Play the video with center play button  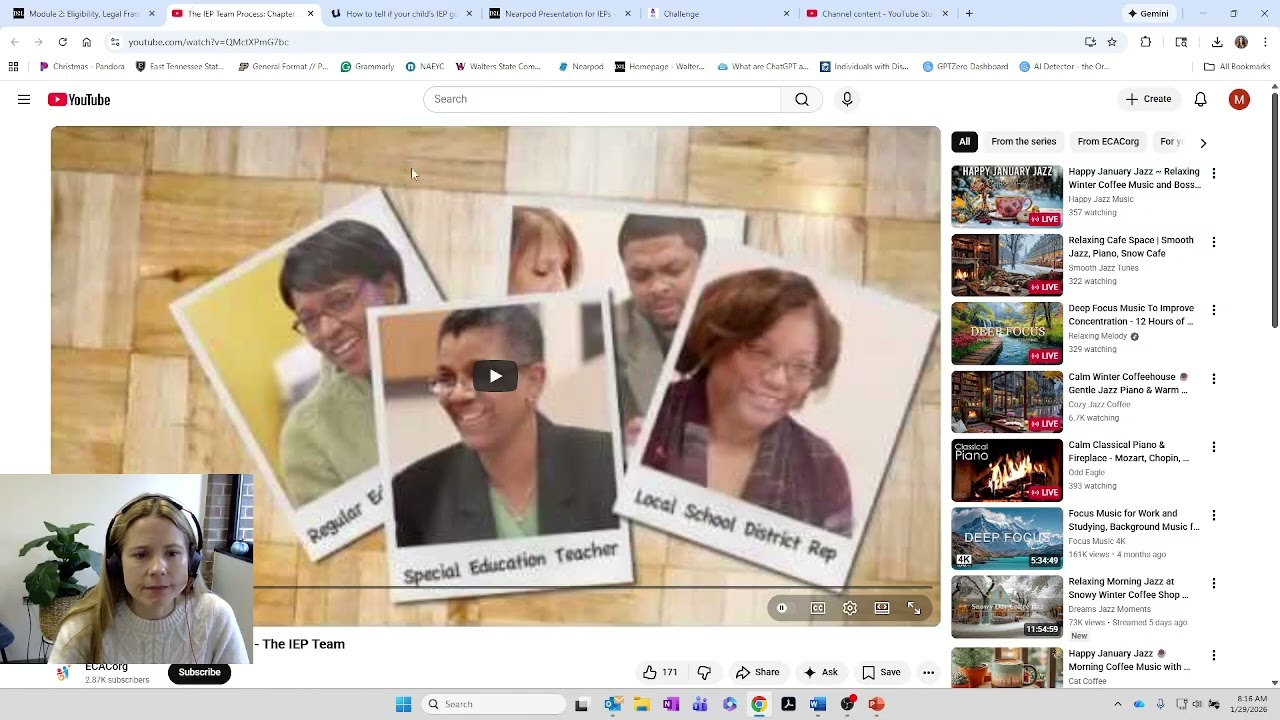tap(495, 376)
